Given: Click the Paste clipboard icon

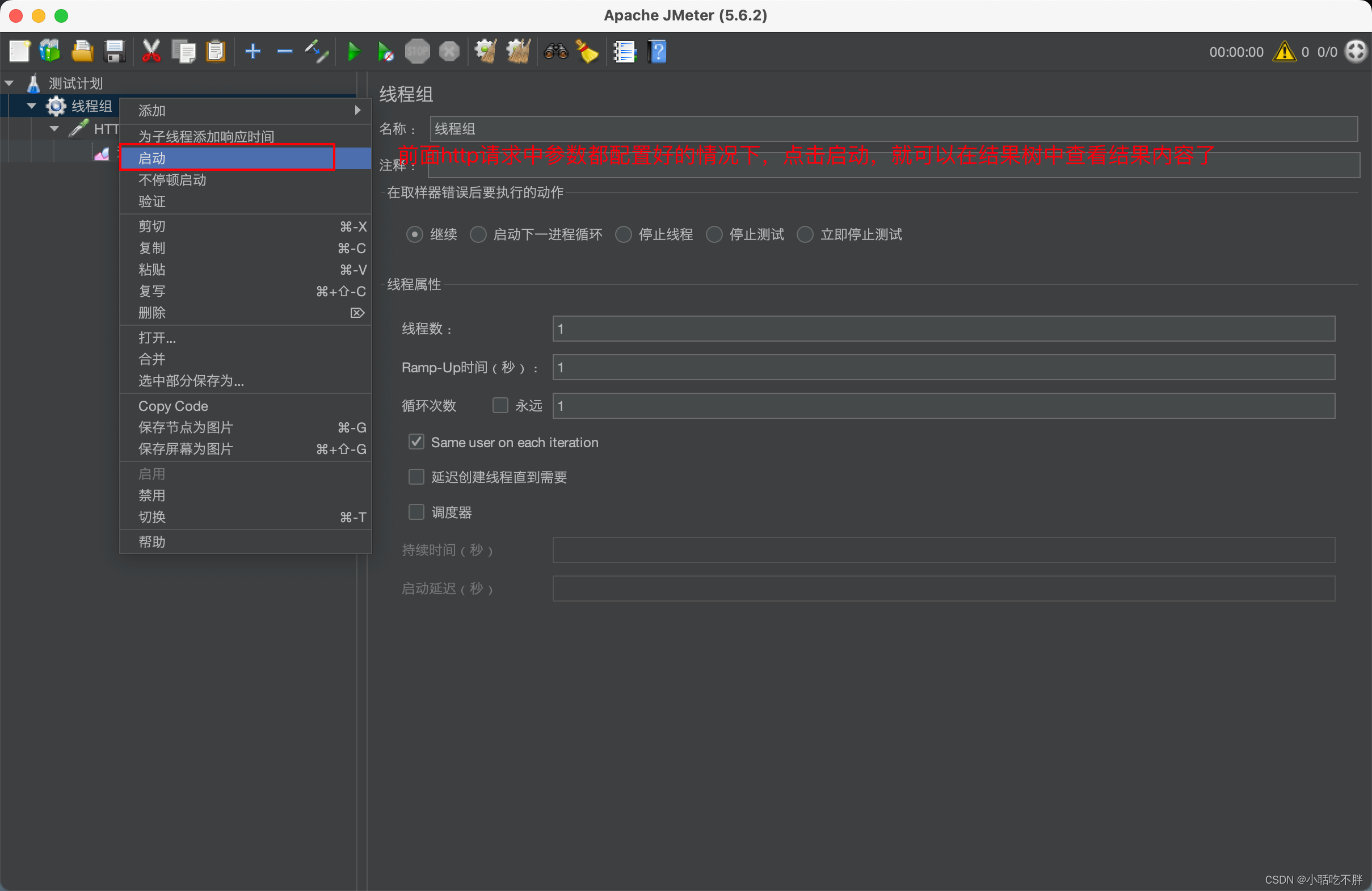Looking at the screenshot, I should (216, 51).
